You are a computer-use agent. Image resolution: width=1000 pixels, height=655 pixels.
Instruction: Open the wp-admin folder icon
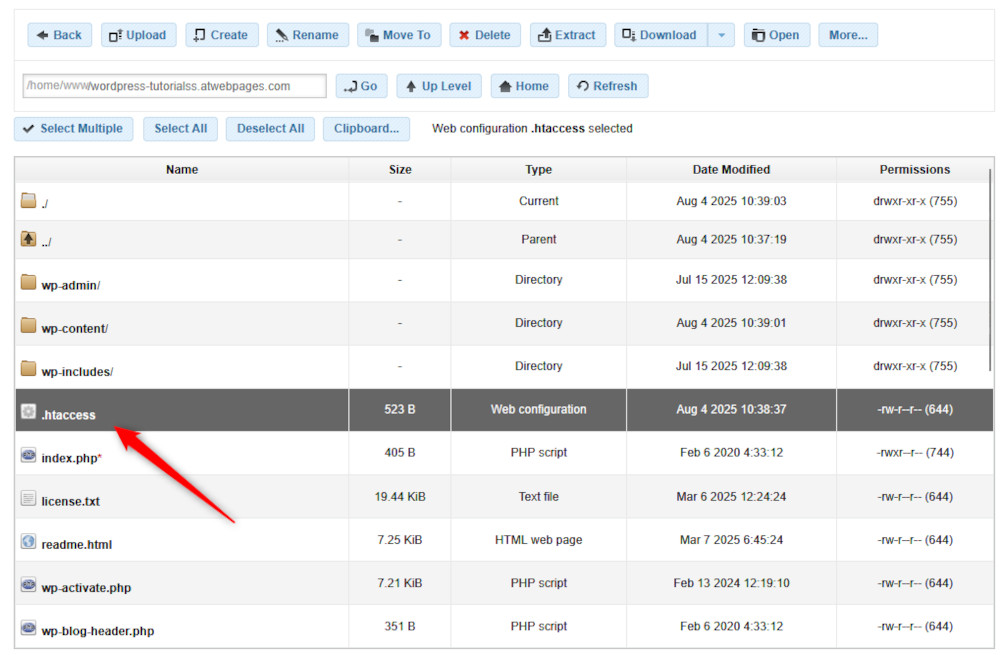click(28, 280)
